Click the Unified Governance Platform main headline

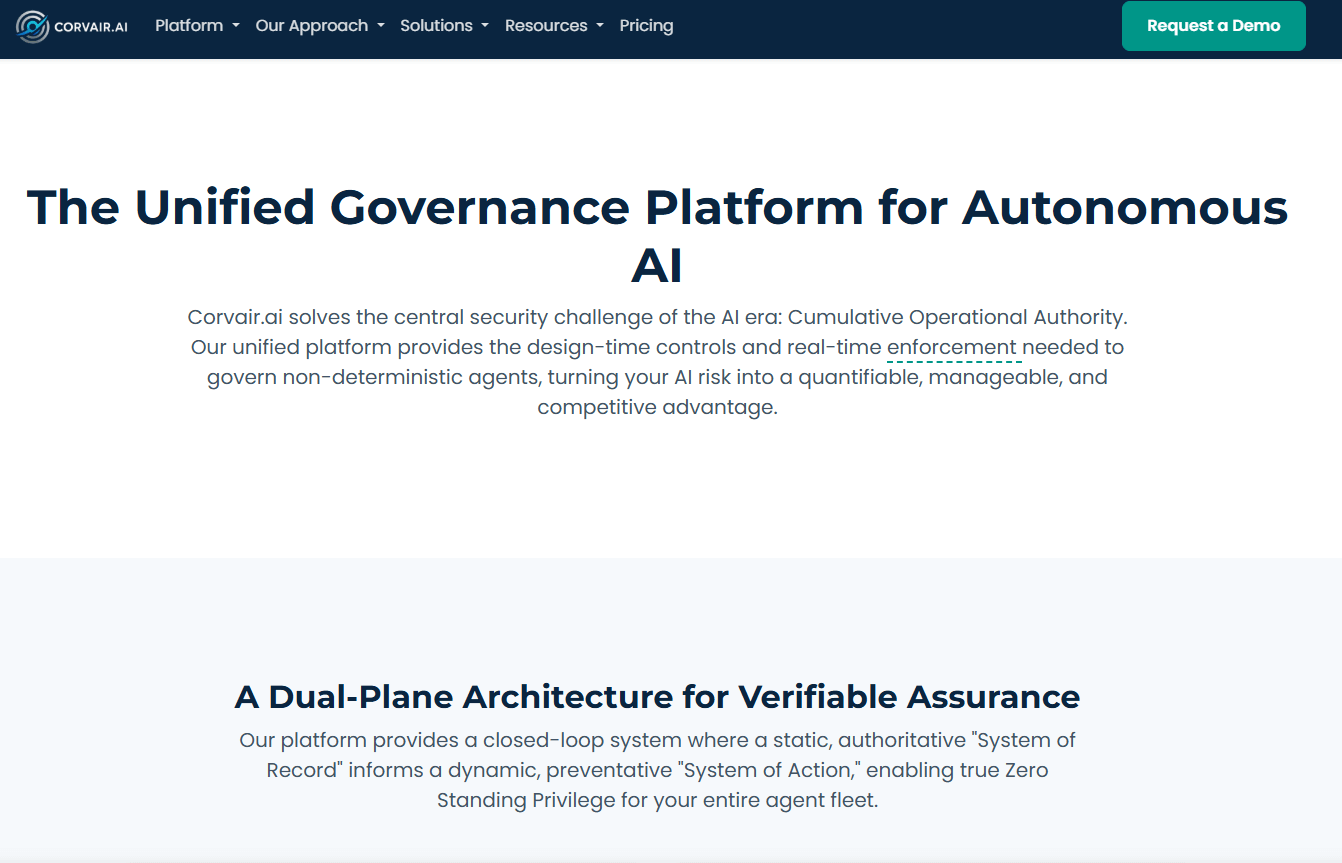657,207
